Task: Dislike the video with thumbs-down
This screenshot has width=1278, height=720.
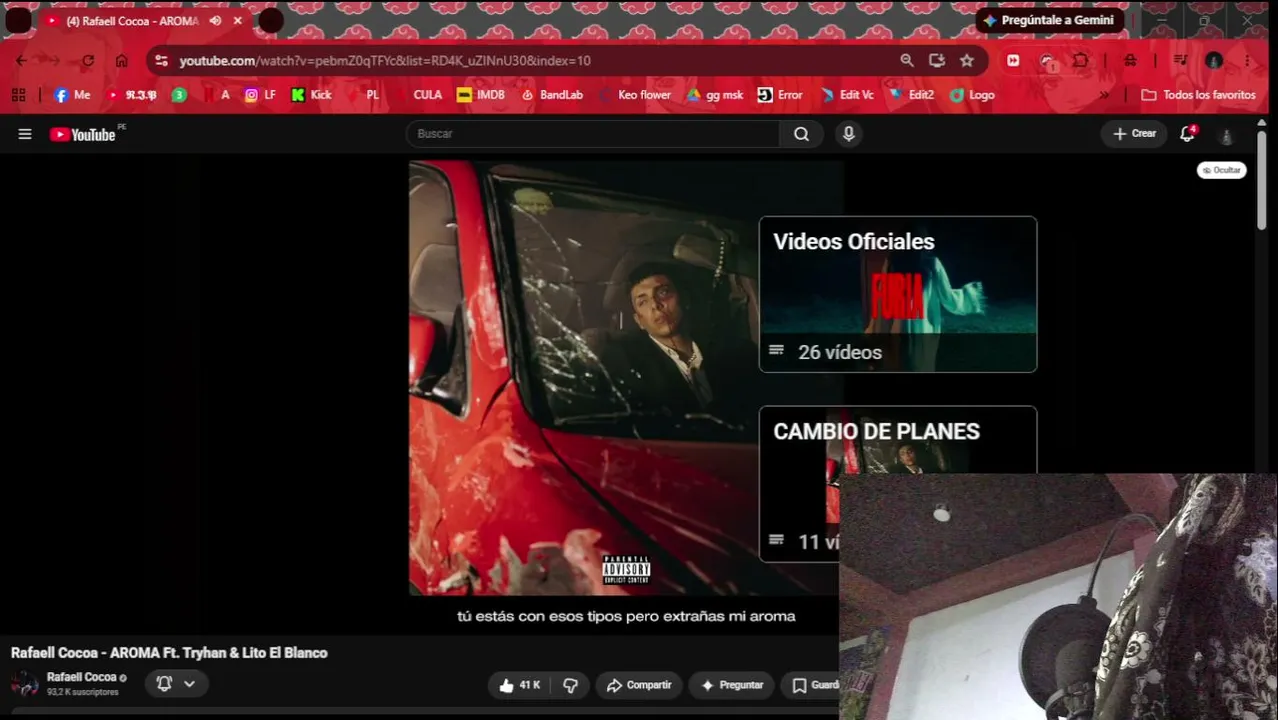Action: coord(571,685)
